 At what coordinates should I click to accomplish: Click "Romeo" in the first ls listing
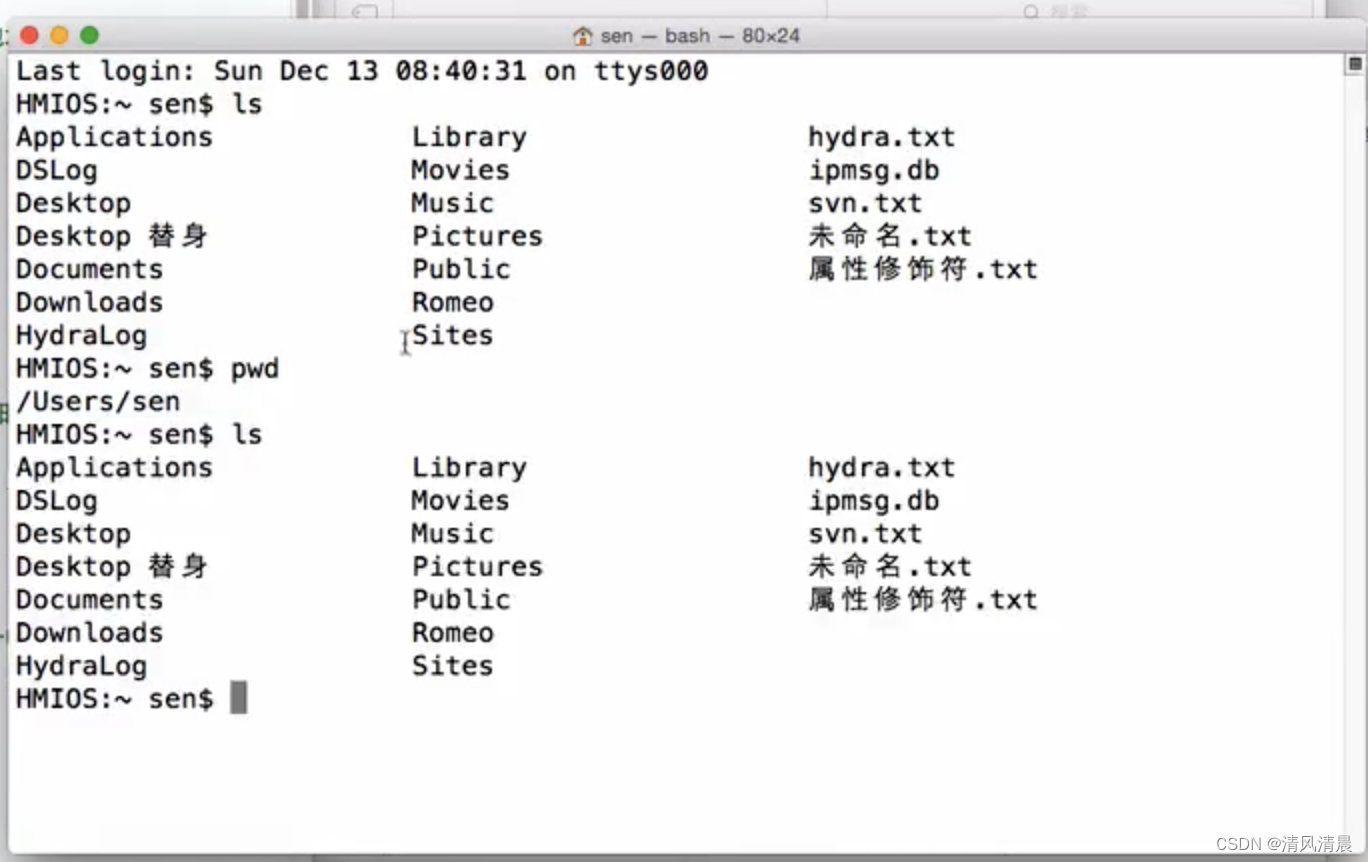coord(453,302)
